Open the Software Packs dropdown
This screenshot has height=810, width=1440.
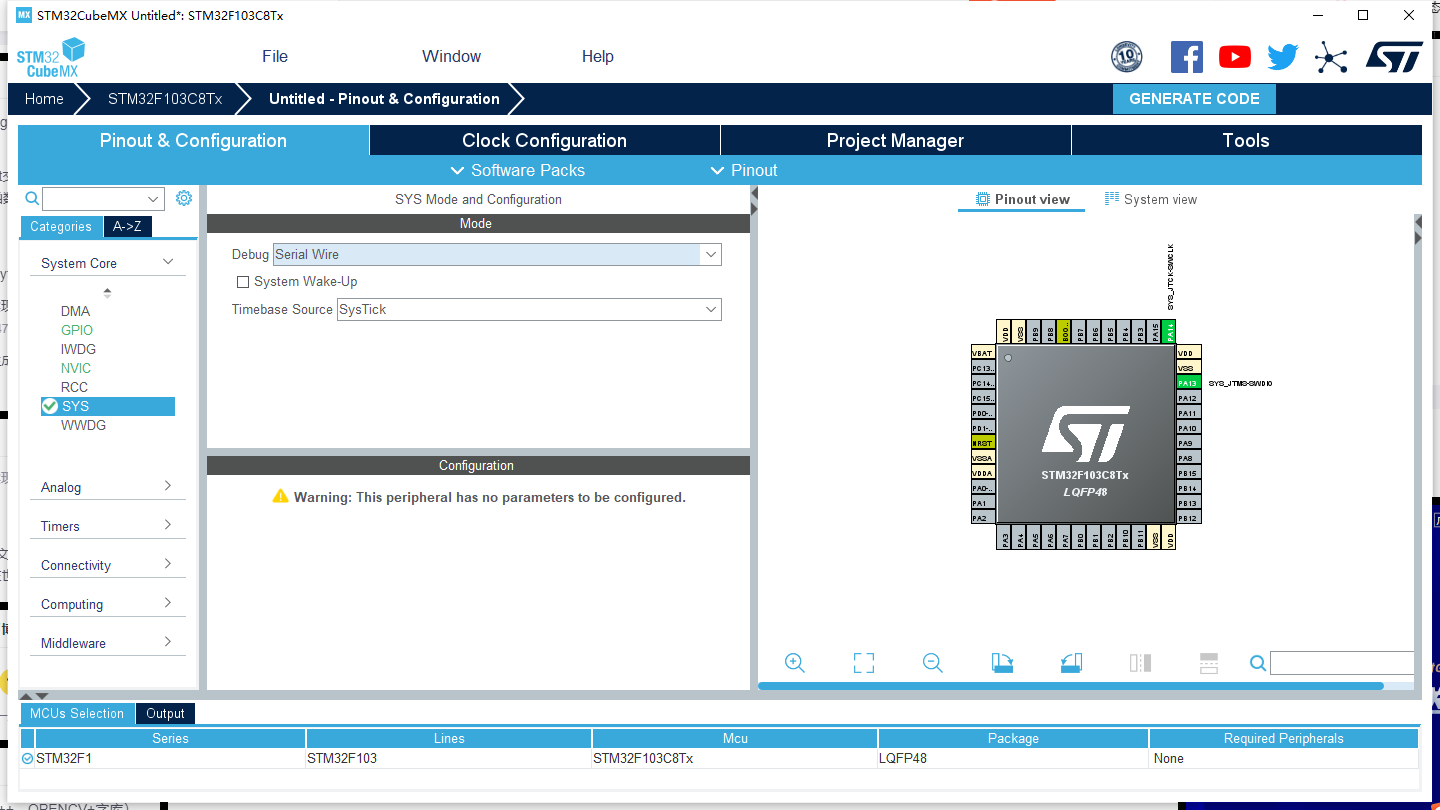click(518, 170)
